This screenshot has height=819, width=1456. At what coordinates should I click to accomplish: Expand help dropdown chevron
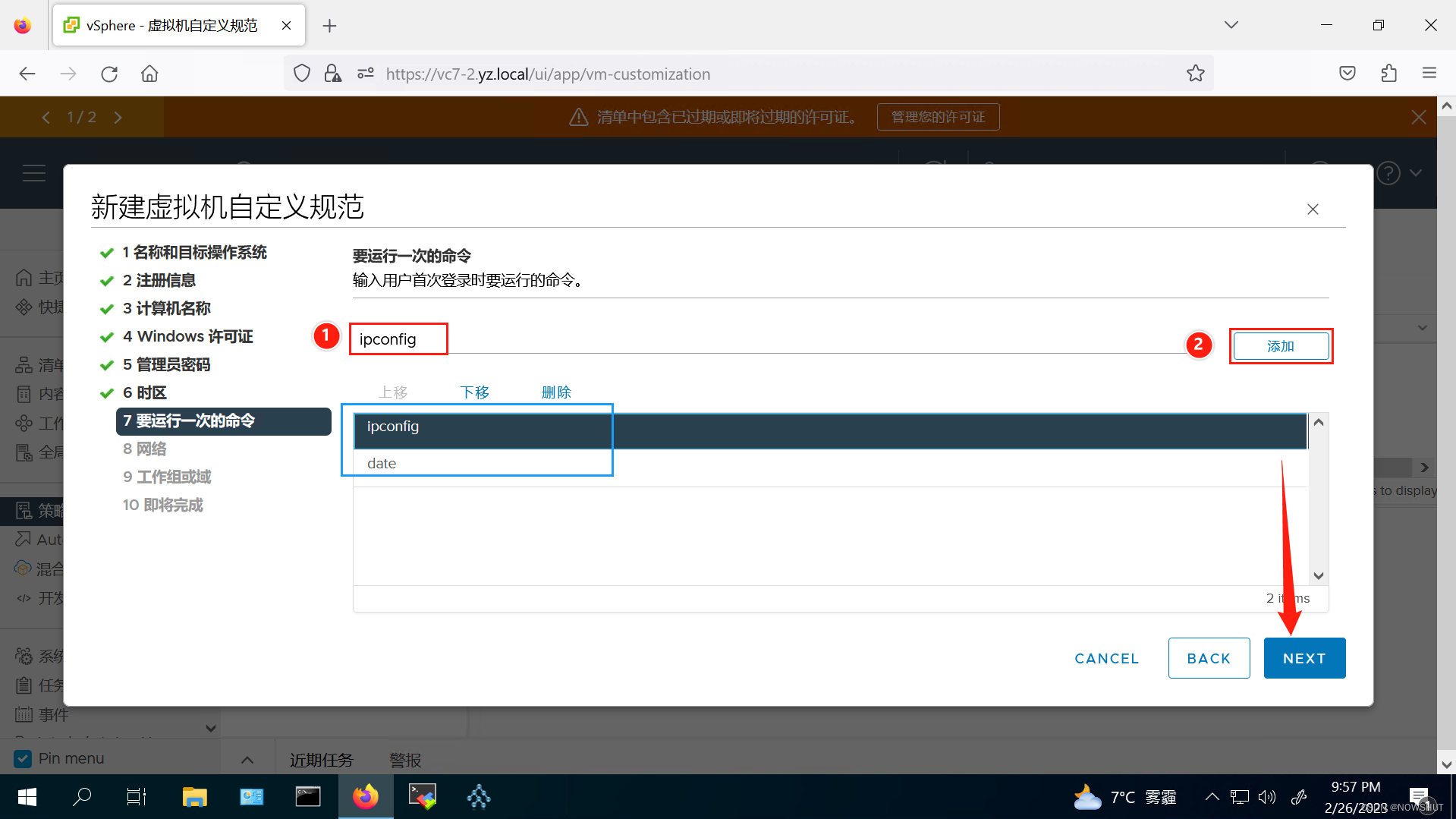tap(1416, 173)
